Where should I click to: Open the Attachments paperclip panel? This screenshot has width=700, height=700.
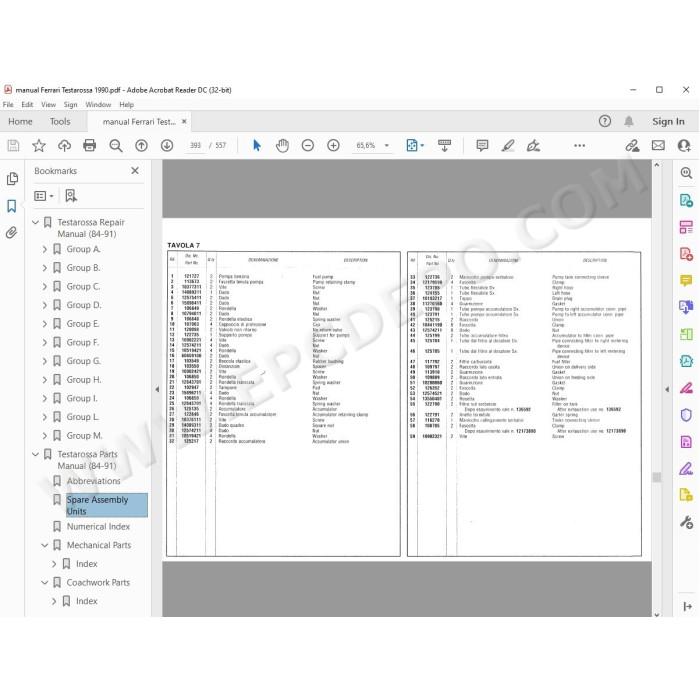12,233
